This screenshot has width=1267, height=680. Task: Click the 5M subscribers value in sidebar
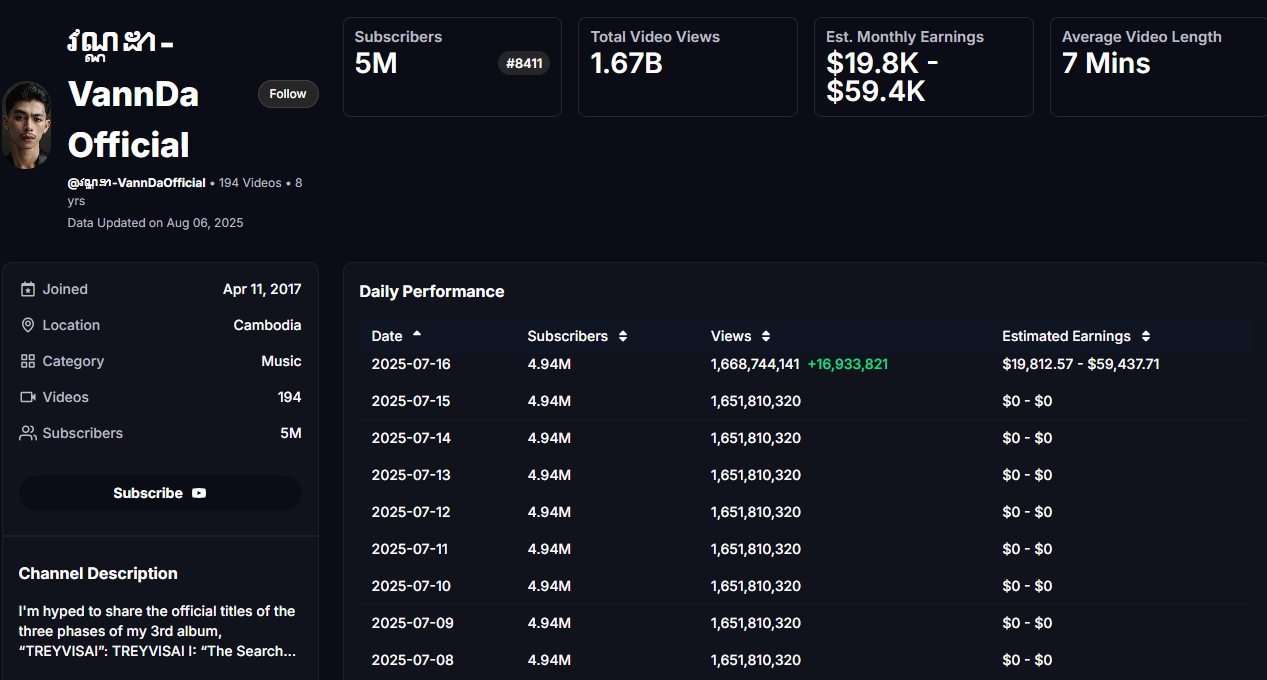pyautogui.click(x=291, y=433)
